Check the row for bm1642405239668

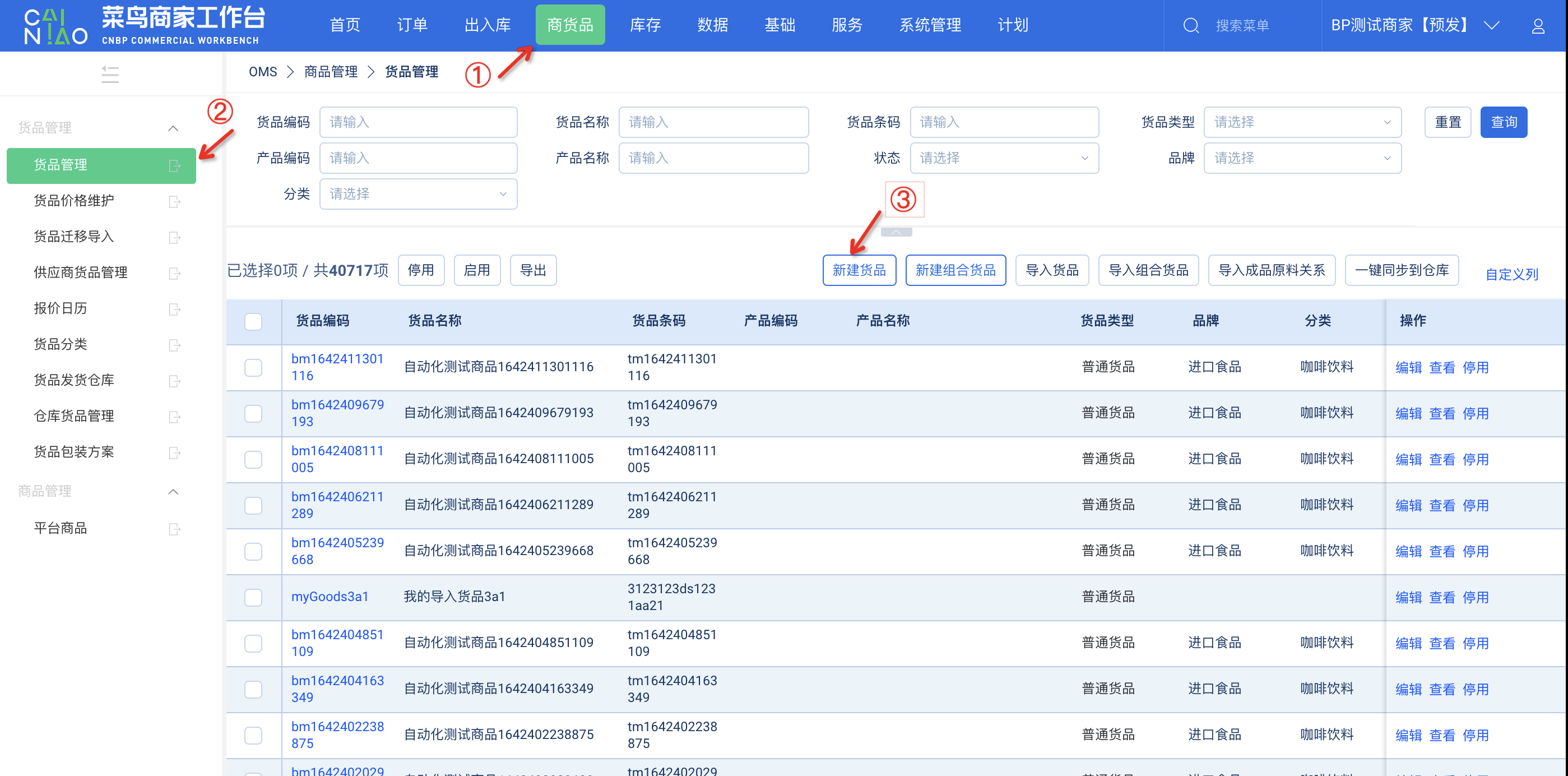click(253, 551)
